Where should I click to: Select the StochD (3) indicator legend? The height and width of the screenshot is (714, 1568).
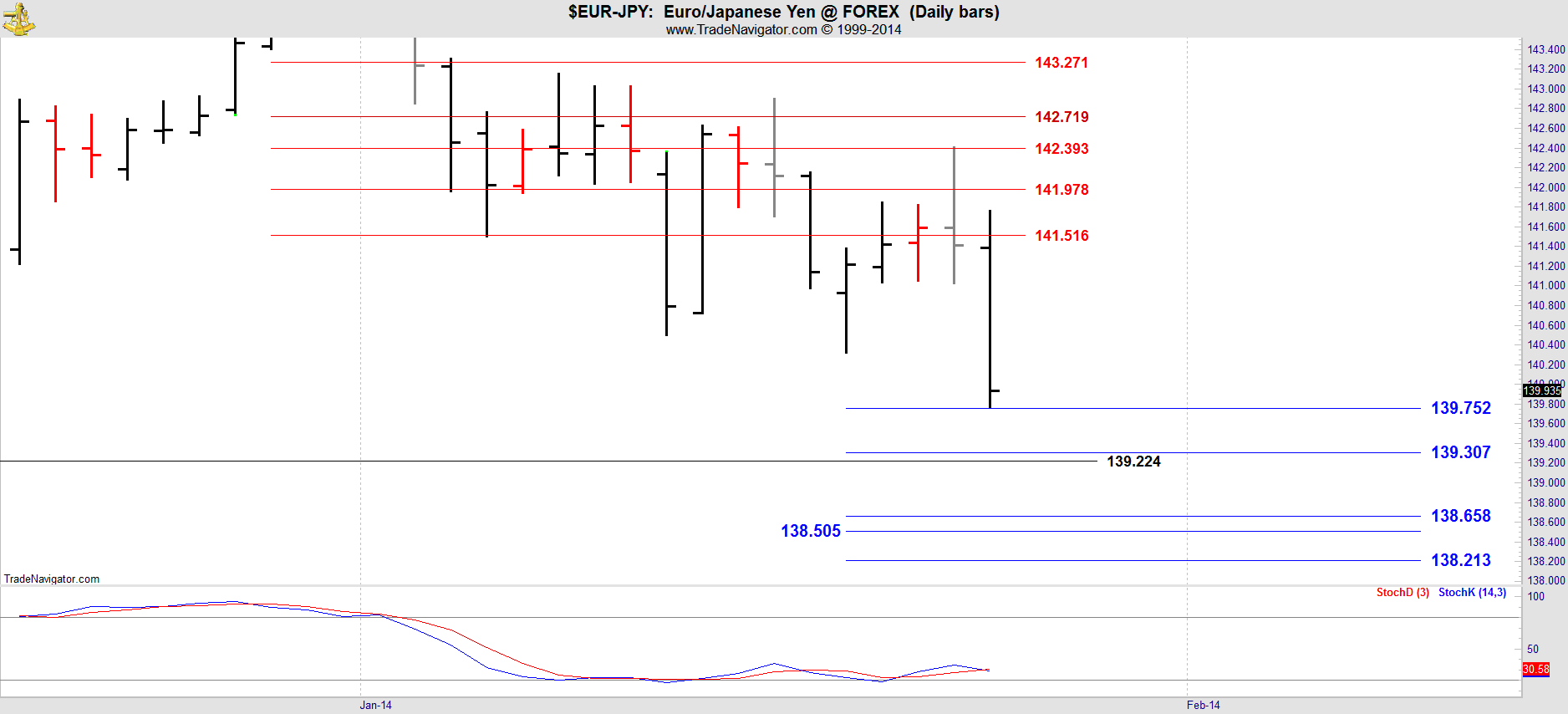point(1402,593)
